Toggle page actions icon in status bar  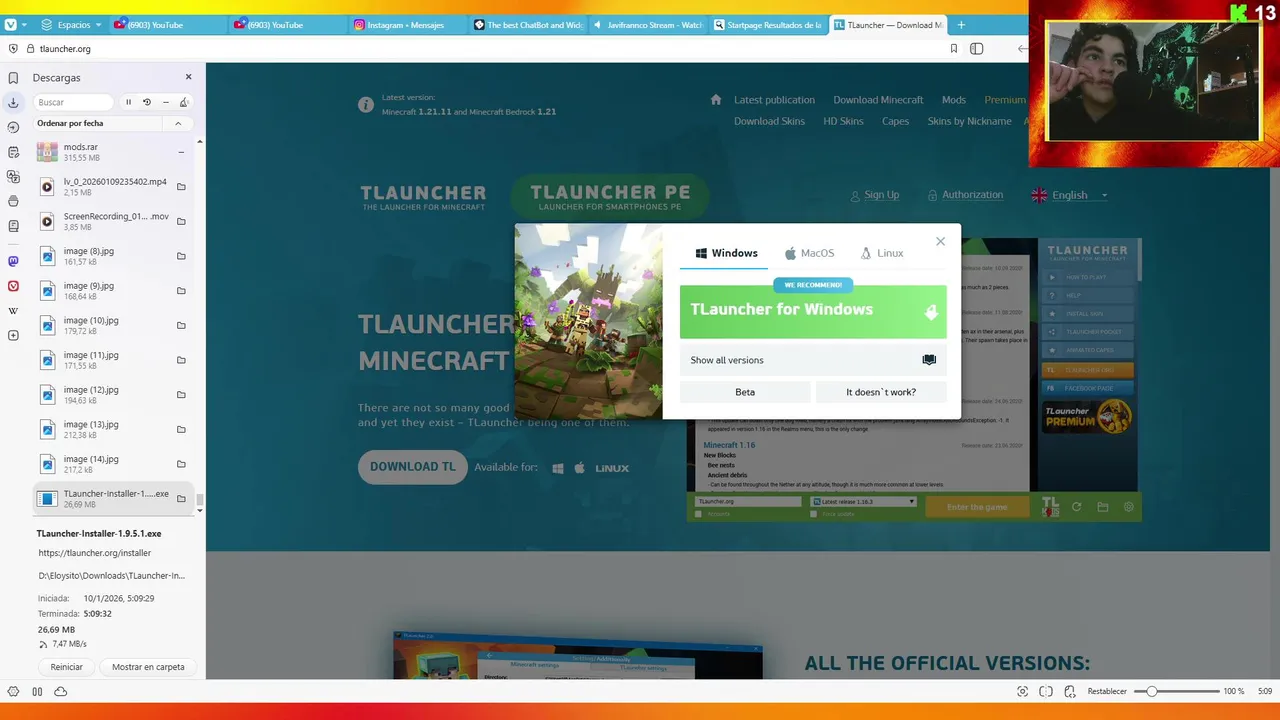(x=1070, y=691)
